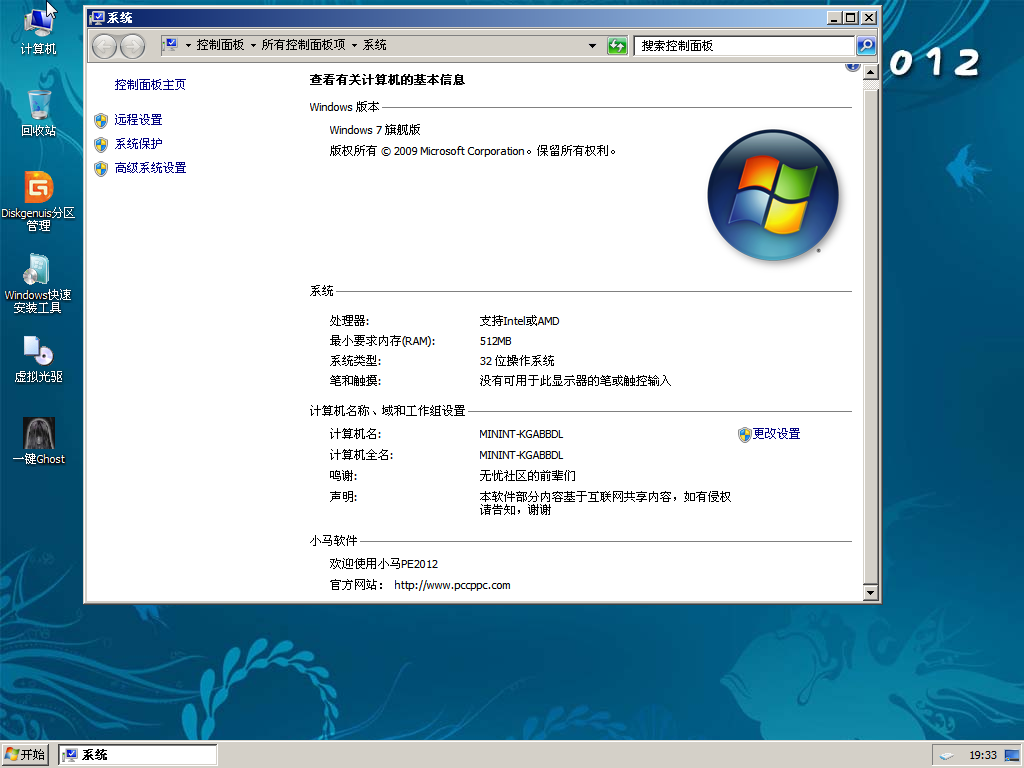Open Diskgenius partition manager desktop icon
Viewport: 1024px width, 768px height.
point(38,188)
